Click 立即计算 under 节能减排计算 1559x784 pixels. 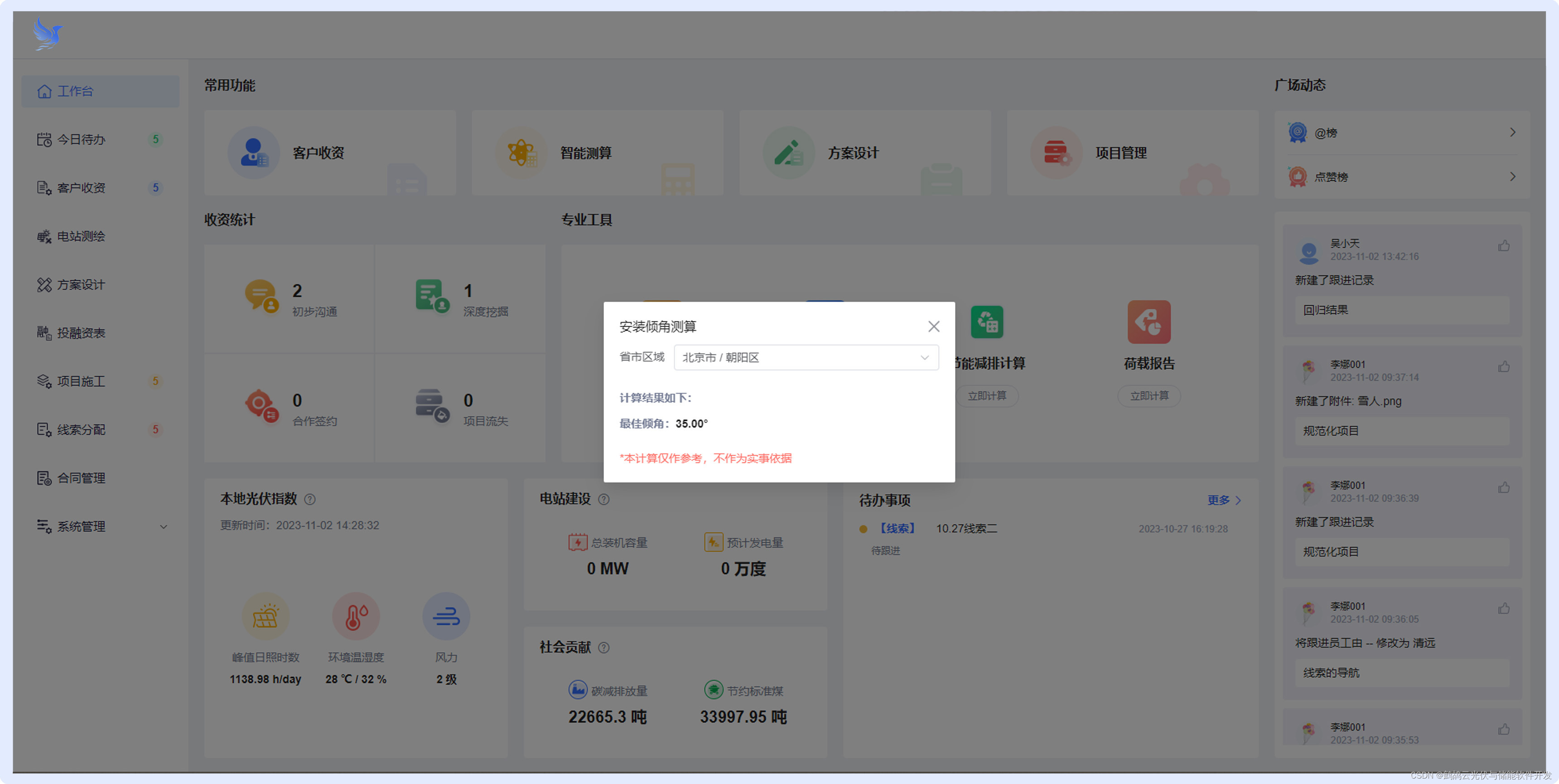pos(986,396)
